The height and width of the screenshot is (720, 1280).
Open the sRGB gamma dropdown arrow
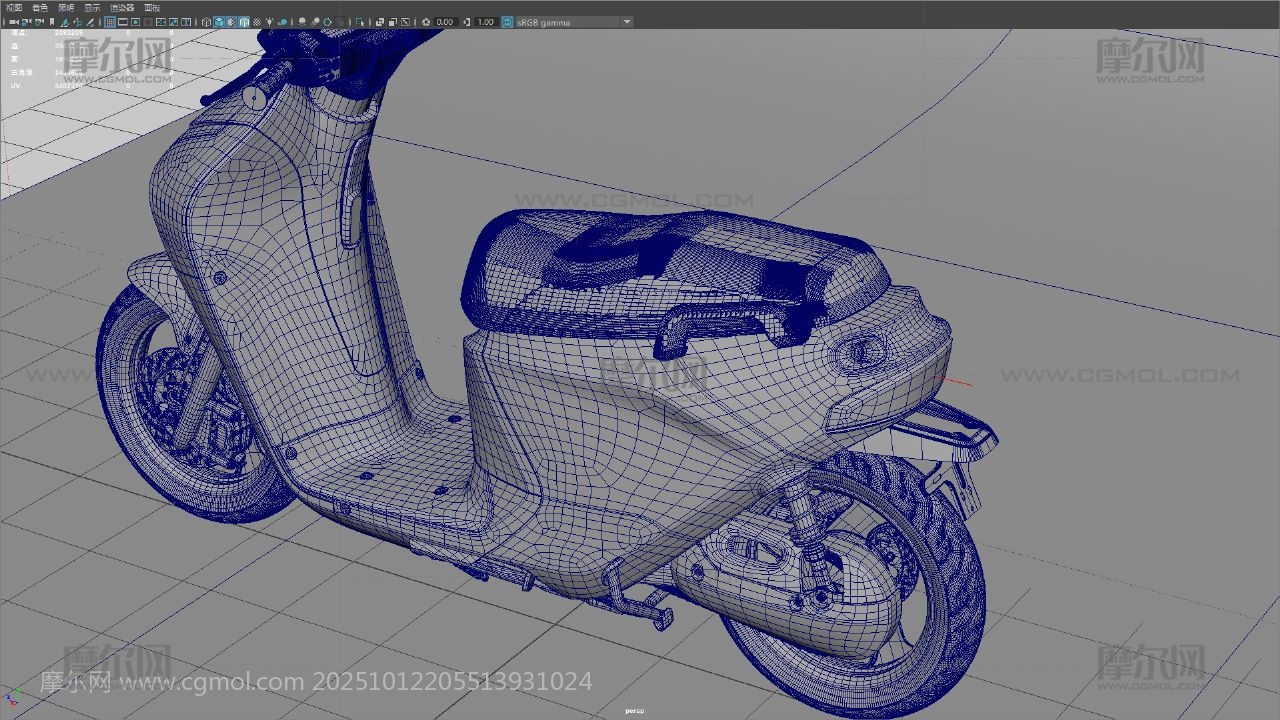[627, 22]
